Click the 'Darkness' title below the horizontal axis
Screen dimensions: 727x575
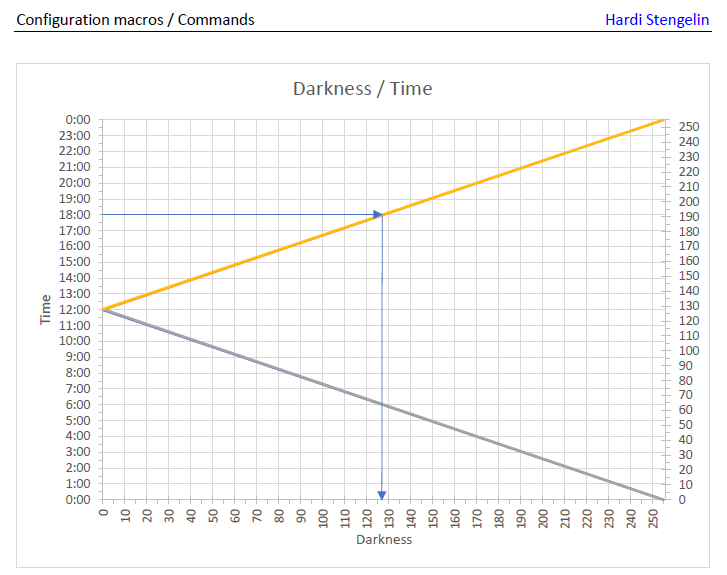(384, 539)
